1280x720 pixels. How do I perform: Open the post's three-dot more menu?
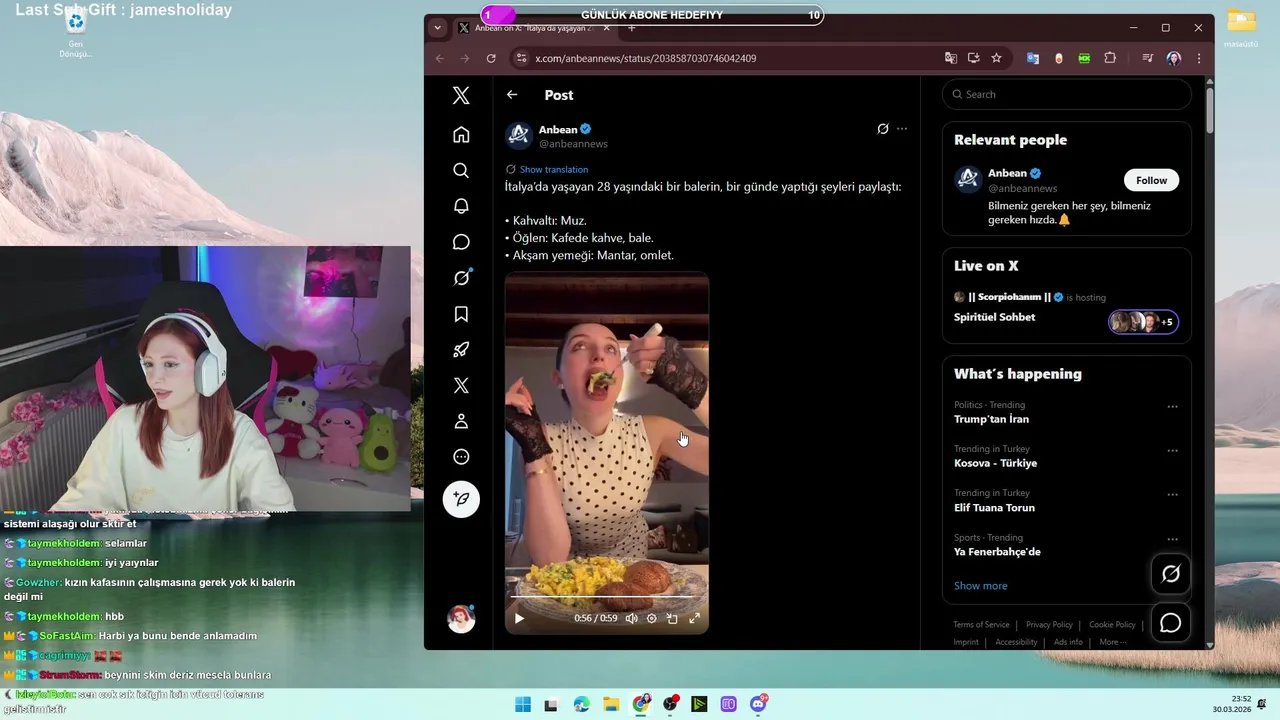pyautogui.click(x=902, y=129)
